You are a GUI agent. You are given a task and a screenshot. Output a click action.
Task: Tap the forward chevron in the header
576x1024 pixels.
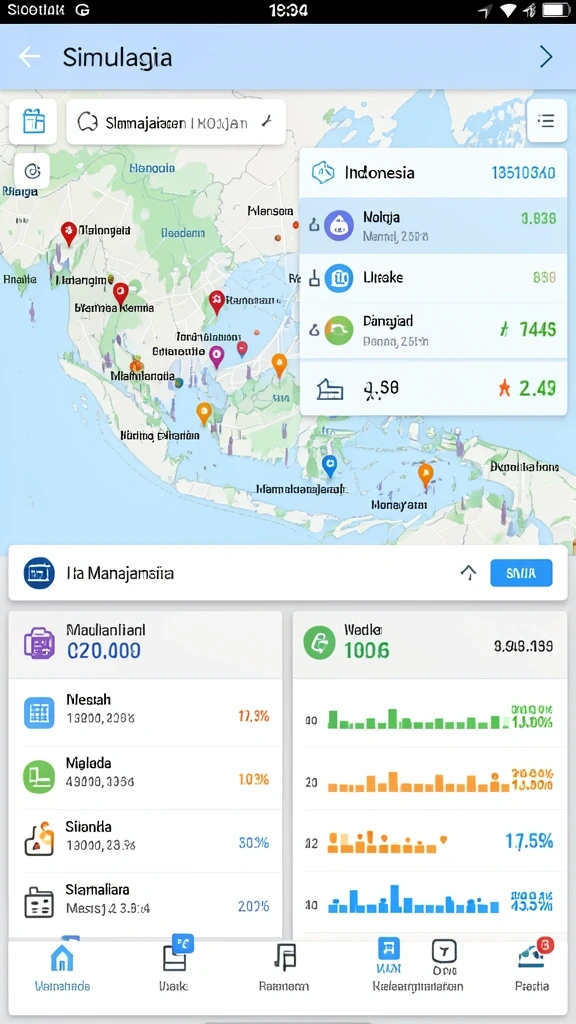[x=546, y=57]
